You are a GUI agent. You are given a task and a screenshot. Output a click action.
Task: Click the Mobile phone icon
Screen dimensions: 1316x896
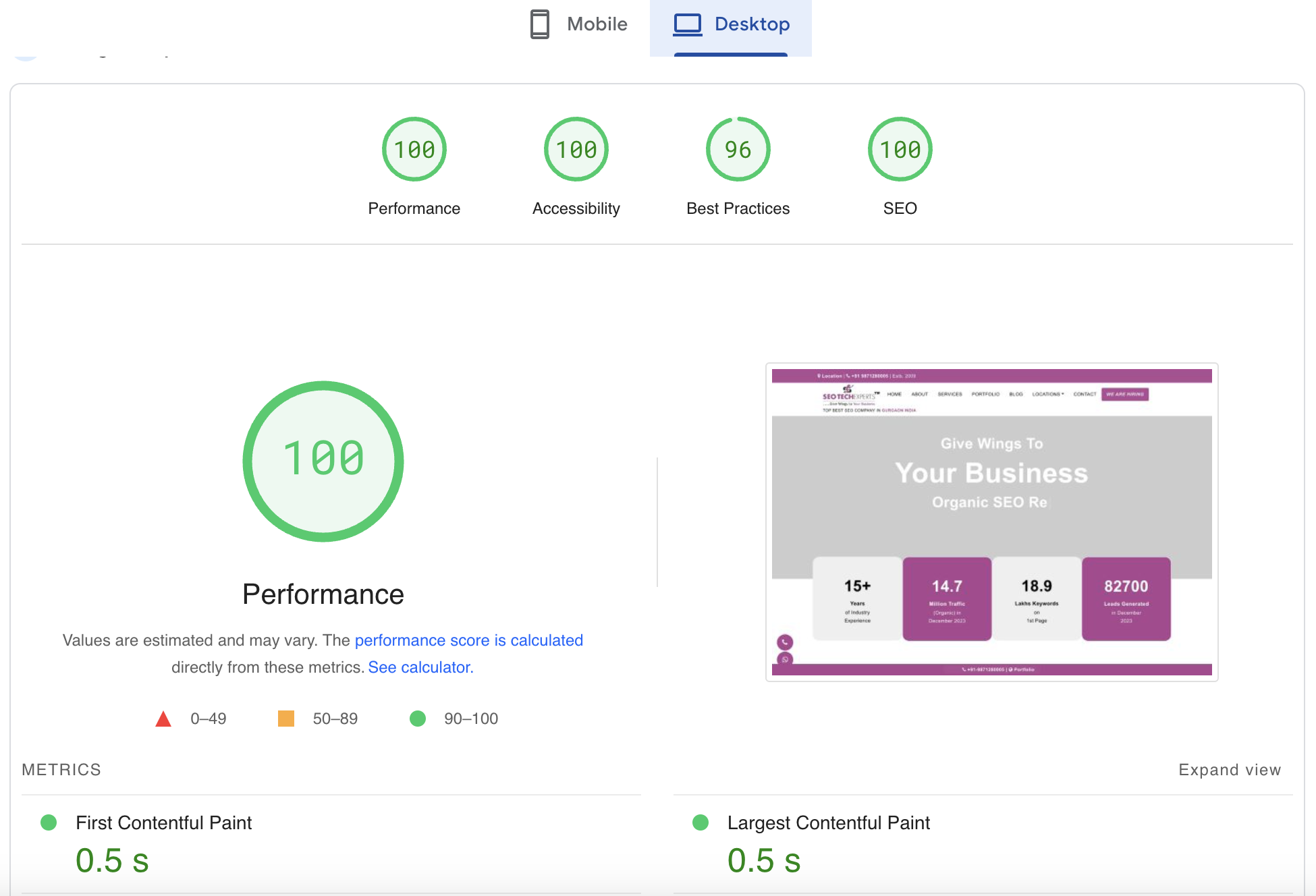click(x=539, y=24)
